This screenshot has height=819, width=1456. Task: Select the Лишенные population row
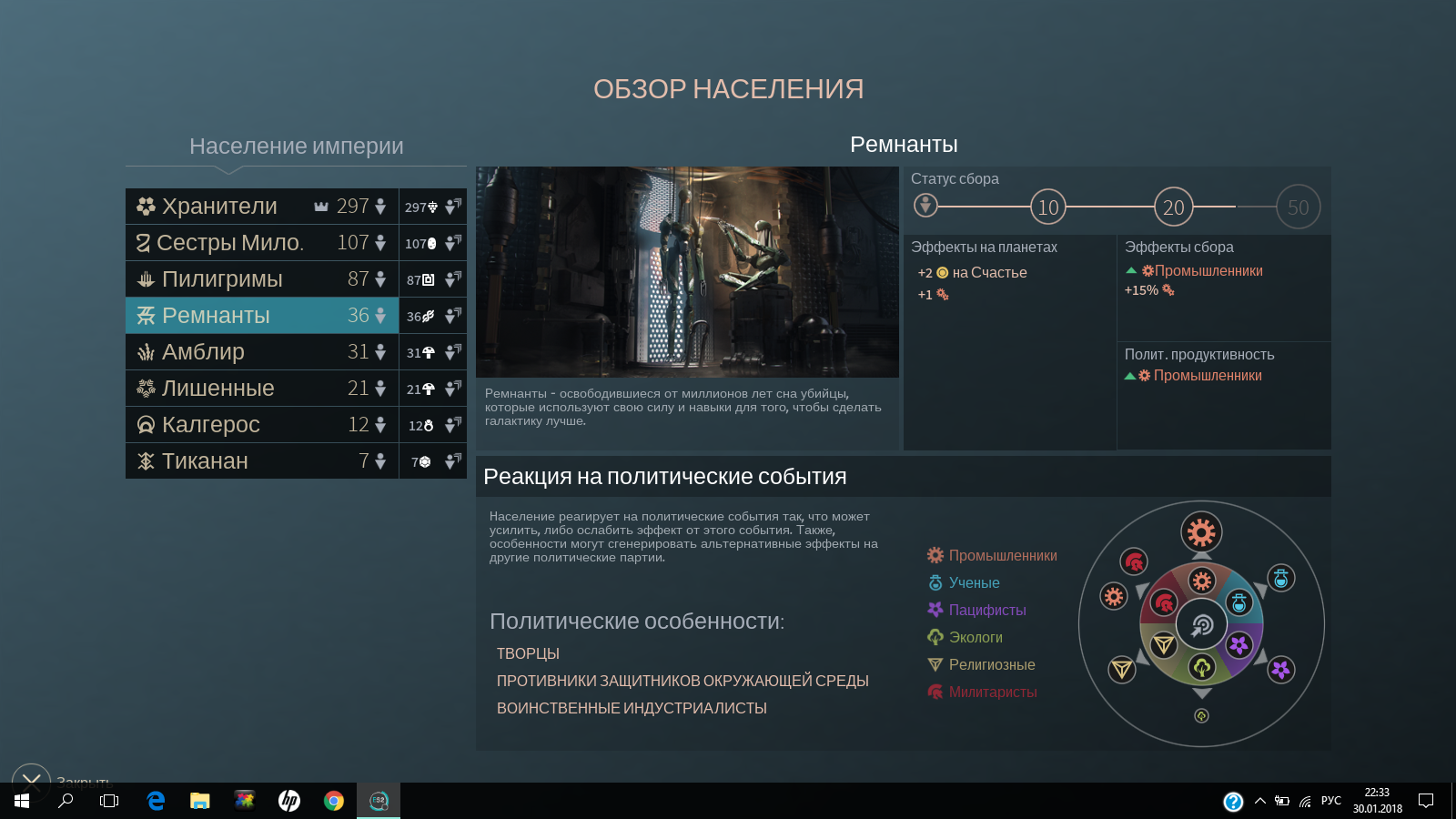(x=262, y=389)
